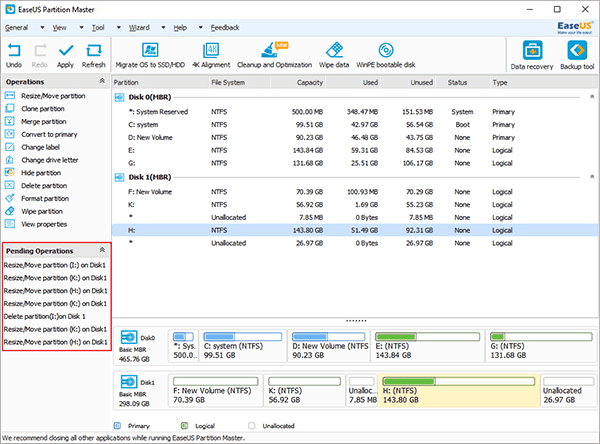Select the System Reserved partition row
The height and width of the screenshot is (444, 600).
pyautogui.click(x=356, y=112)
